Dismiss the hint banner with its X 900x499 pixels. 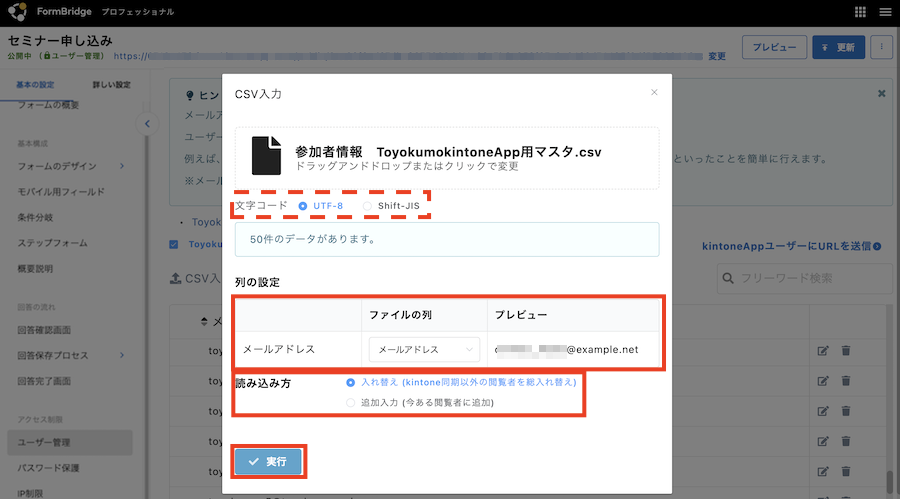(x=881, y=94)
